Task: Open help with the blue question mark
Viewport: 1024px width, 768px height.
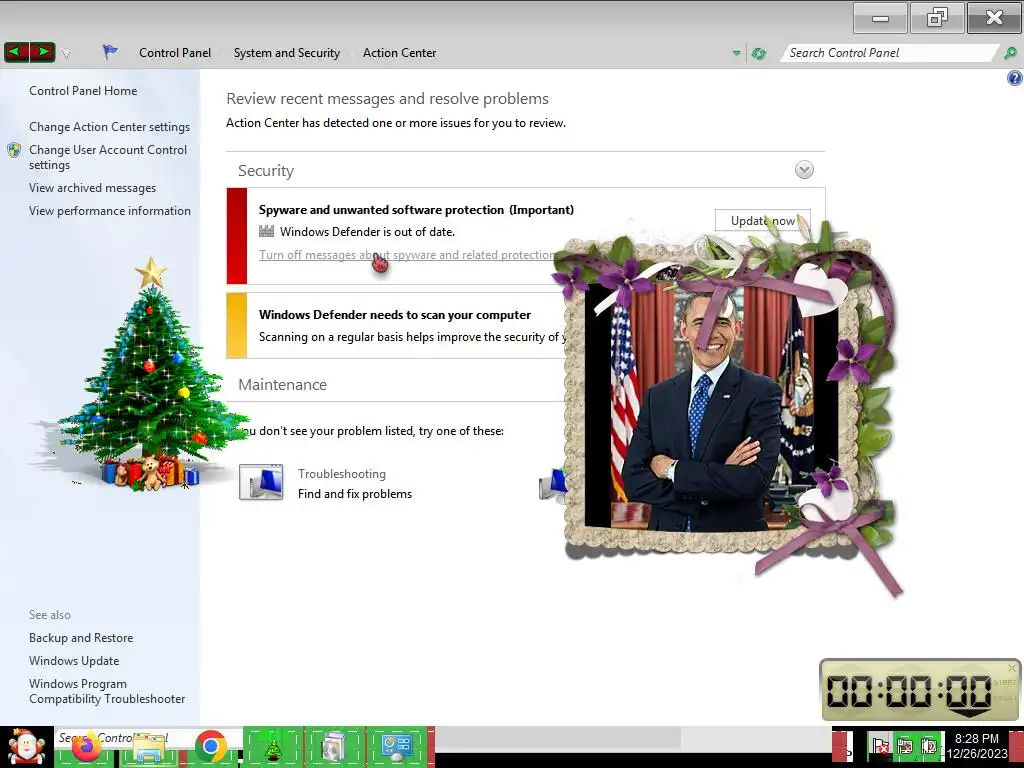Action: pyautogui.click(x=1014, y=78)
